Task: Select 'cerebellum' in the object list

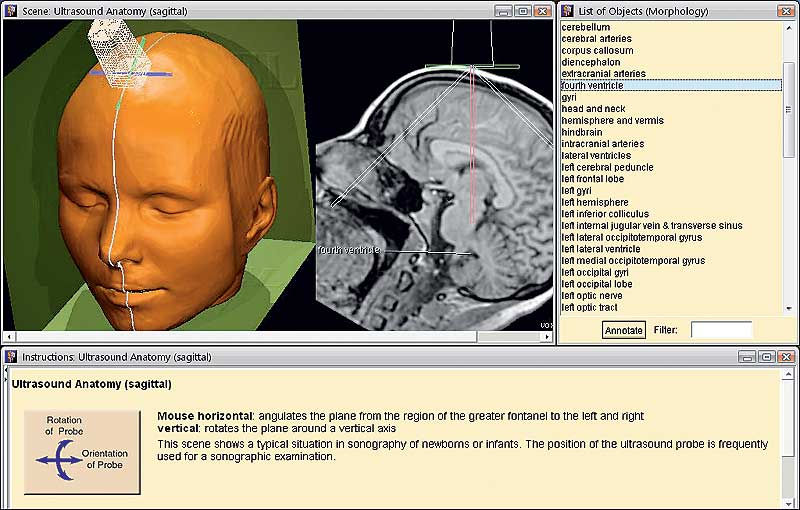Action: coord(586,27)
